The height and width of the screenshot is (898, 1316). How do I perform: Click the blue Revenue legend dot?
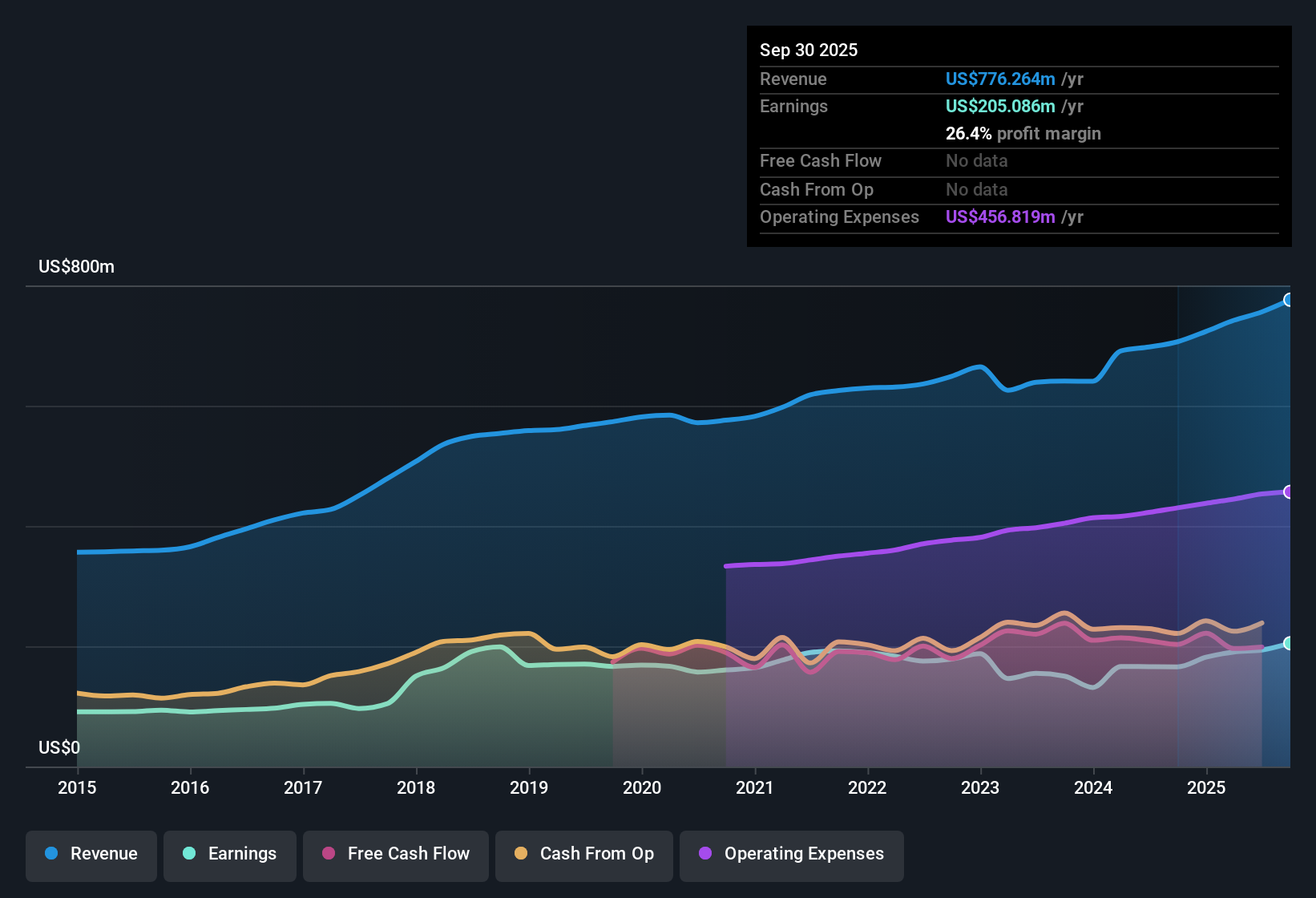(50, 854)
